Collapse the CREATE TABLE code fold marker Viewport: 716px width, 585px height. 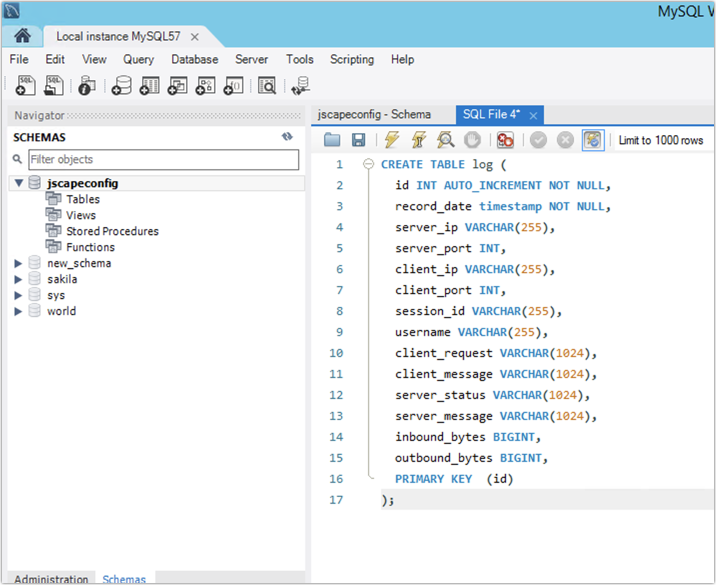coord(368,164)
